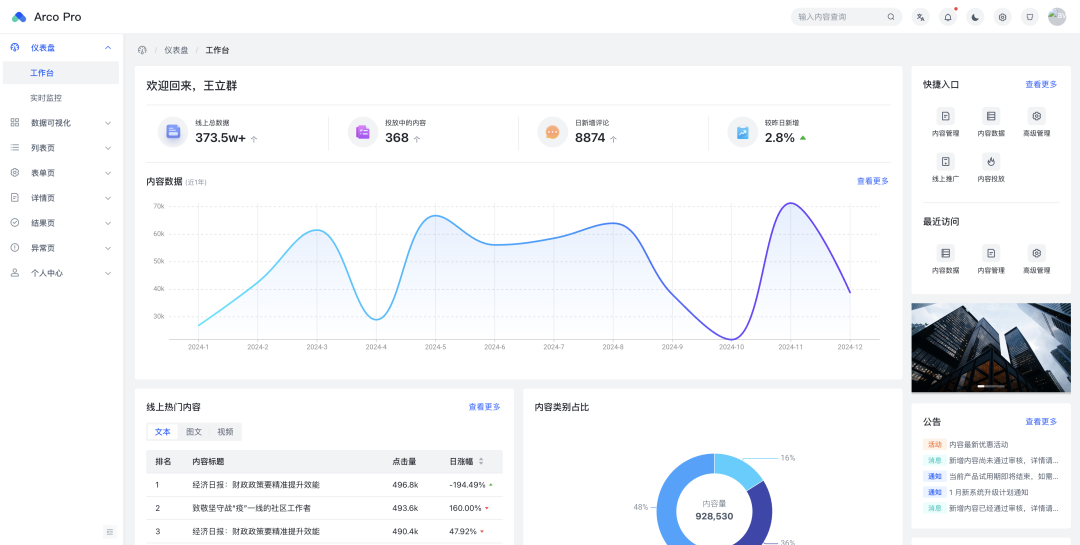Expand the 数据可视化 menu
Screen dimensions: 1080x545
[60, 123]
